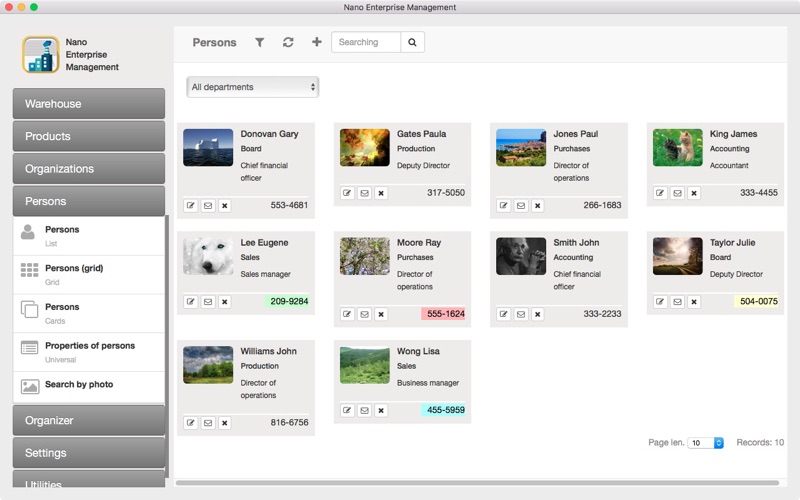
Task: Open the Products sidebar section
Action: pyautogui.click(x=89, y=136)
